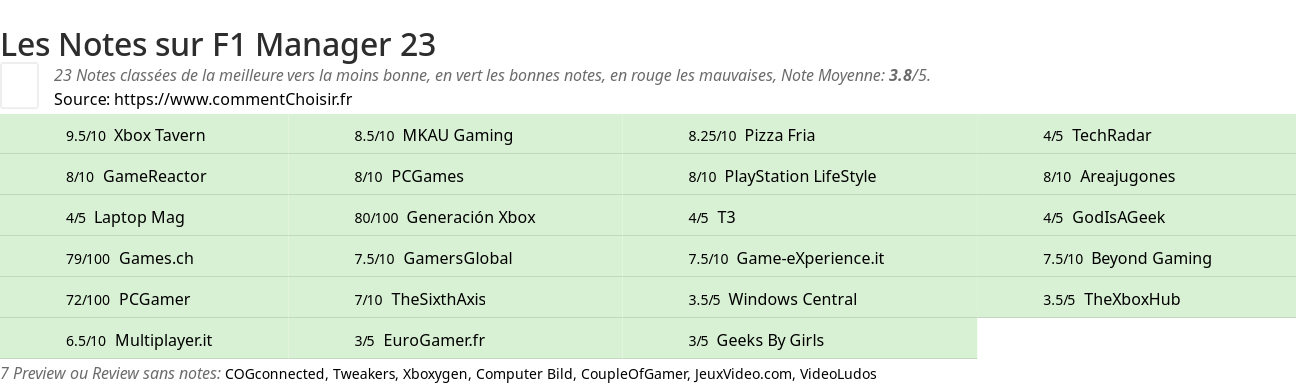Select the Xbox Tavern 9.5/10 rating
The image size is (1296, 384).
tap(144, 135)
